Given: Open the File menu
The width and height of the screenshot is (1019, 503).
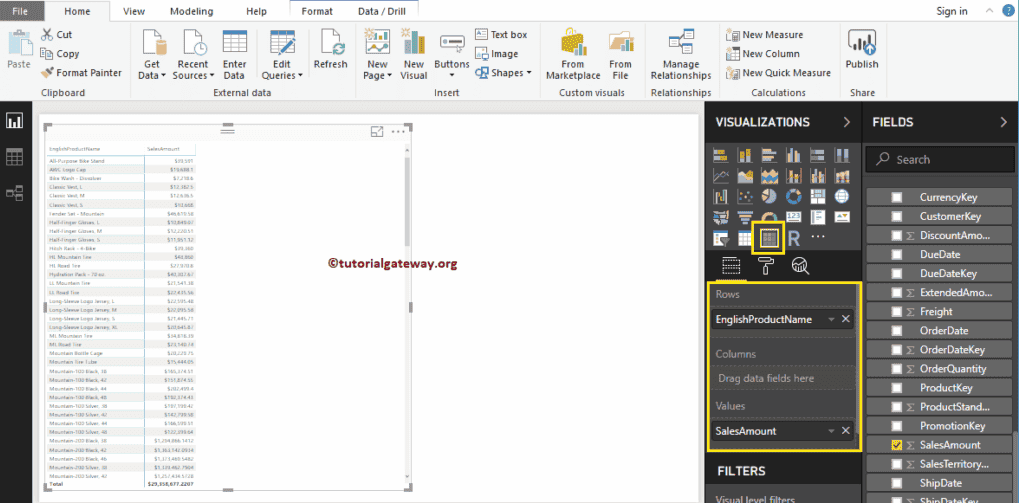Looking at the screenshot, I should tap(19, 11).
